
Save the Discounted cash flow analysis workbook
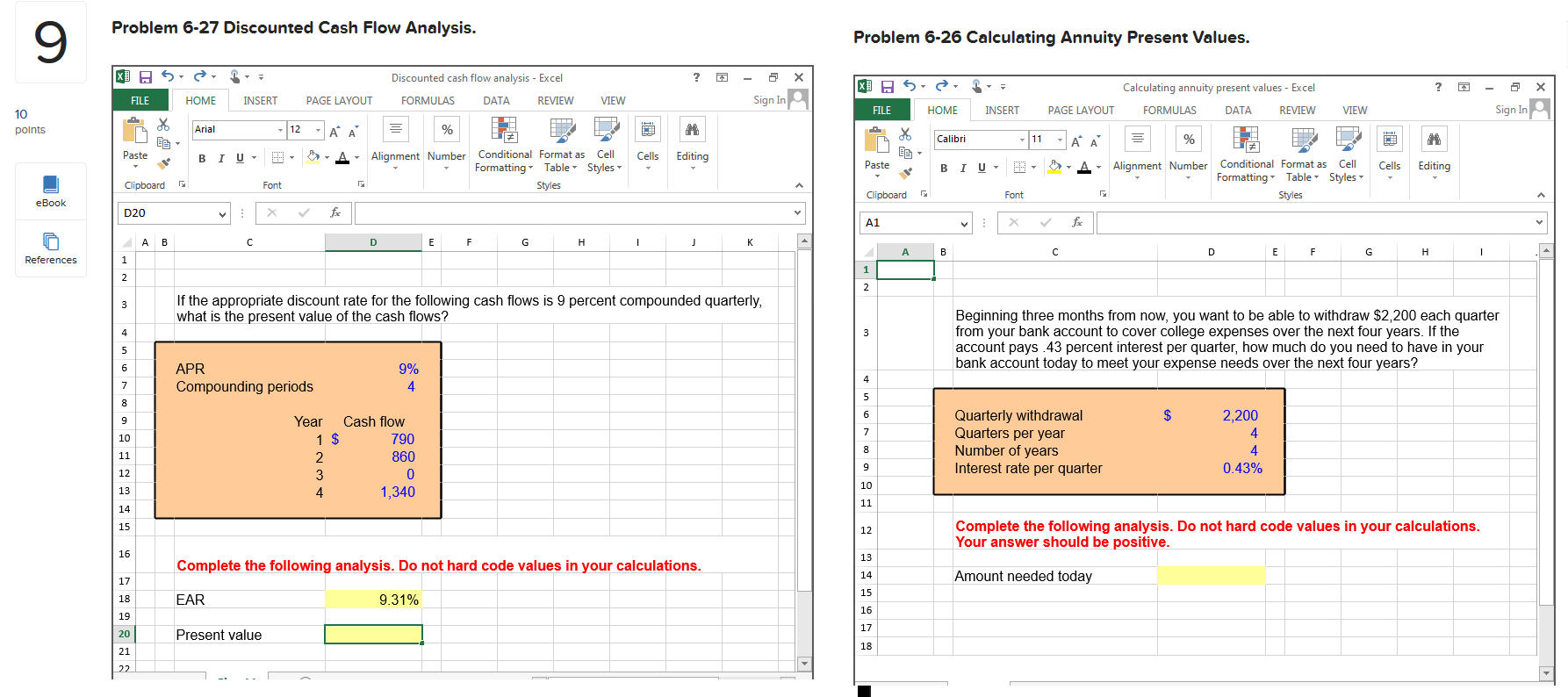(x=146, y=77)
